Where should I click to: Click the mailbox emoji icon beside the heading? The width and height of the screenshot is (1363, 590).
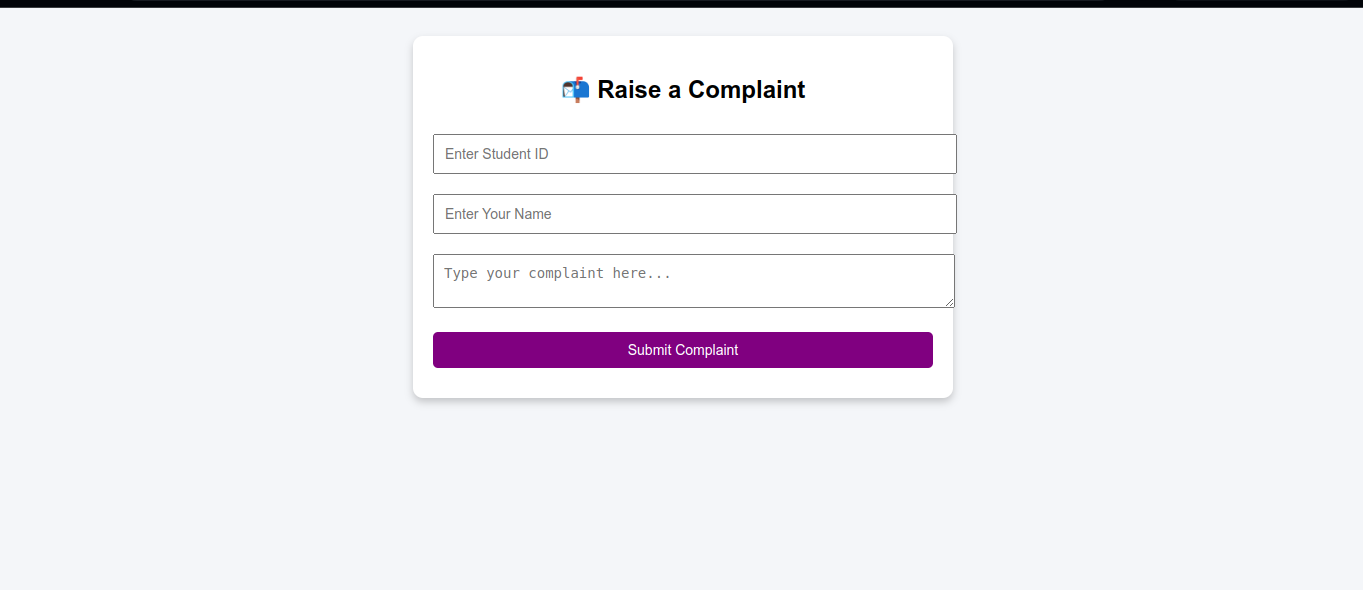pyautogui.click(x=575, y=90)
